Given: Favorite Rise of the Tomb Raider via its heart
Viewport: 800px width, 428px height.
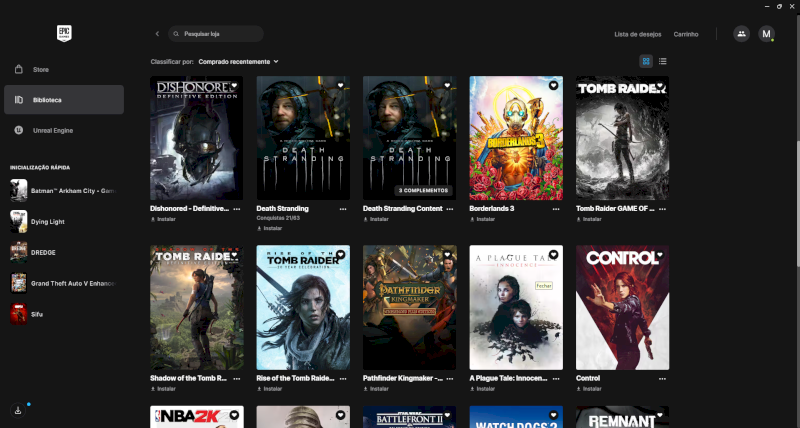Looking at the screenshot, I should [340, 255].
